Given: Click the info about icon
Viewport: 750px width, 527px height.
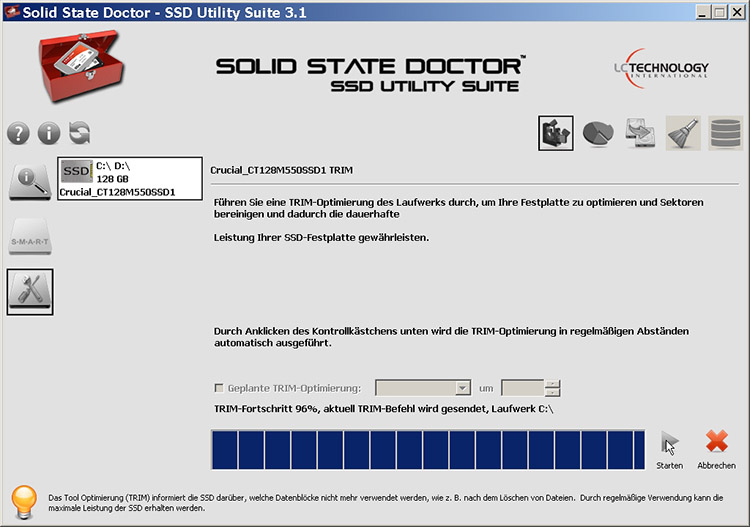Looking at the screenshot, I should coord(49,133).
